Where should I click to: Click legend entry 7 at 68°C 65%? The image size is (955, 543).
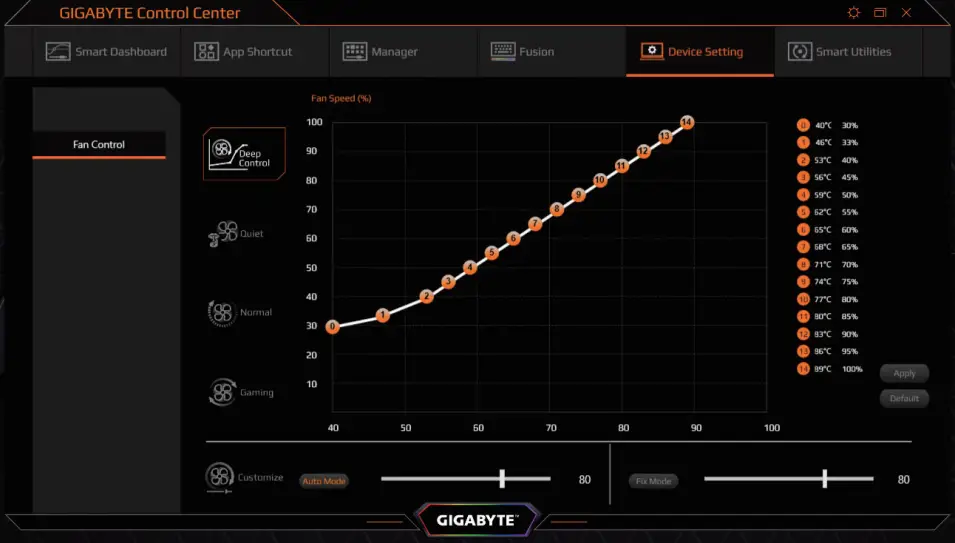828,247
